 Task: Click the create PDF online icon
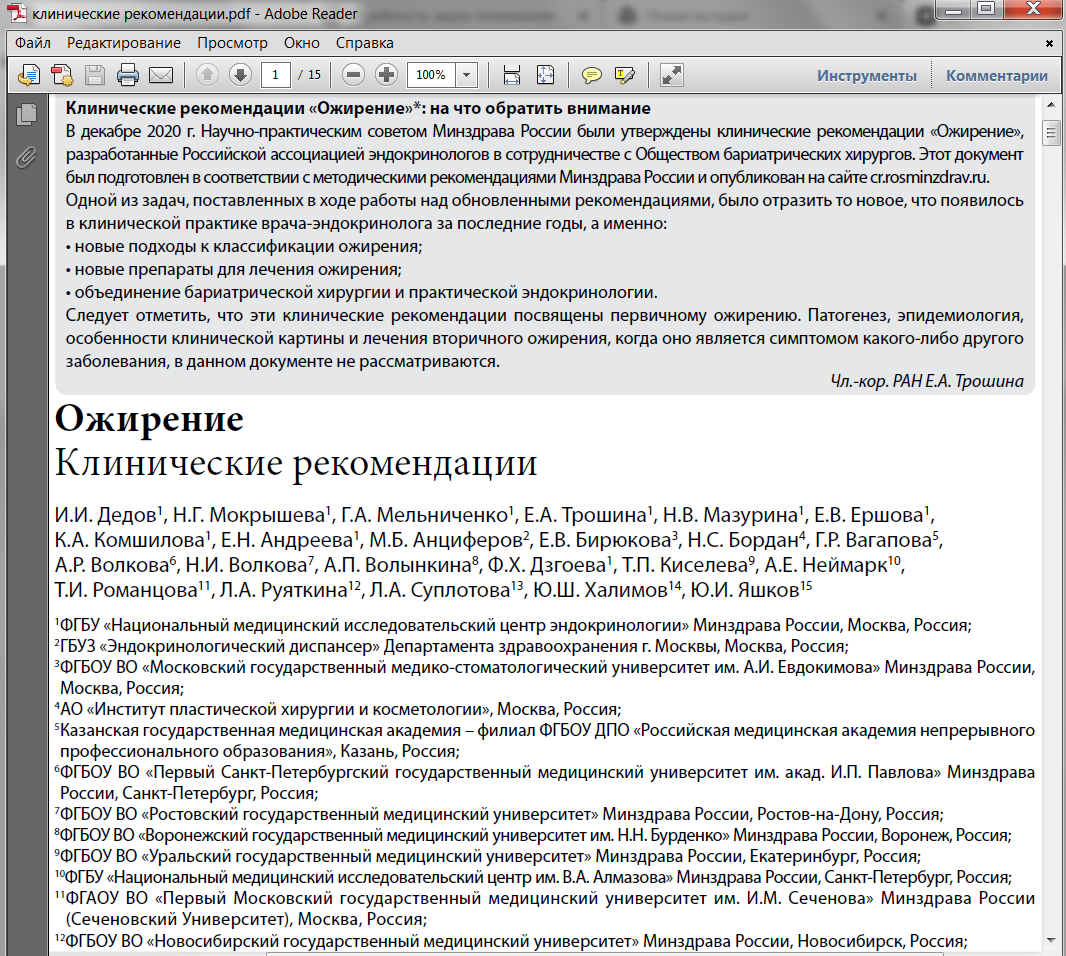(x=29, y=75)
